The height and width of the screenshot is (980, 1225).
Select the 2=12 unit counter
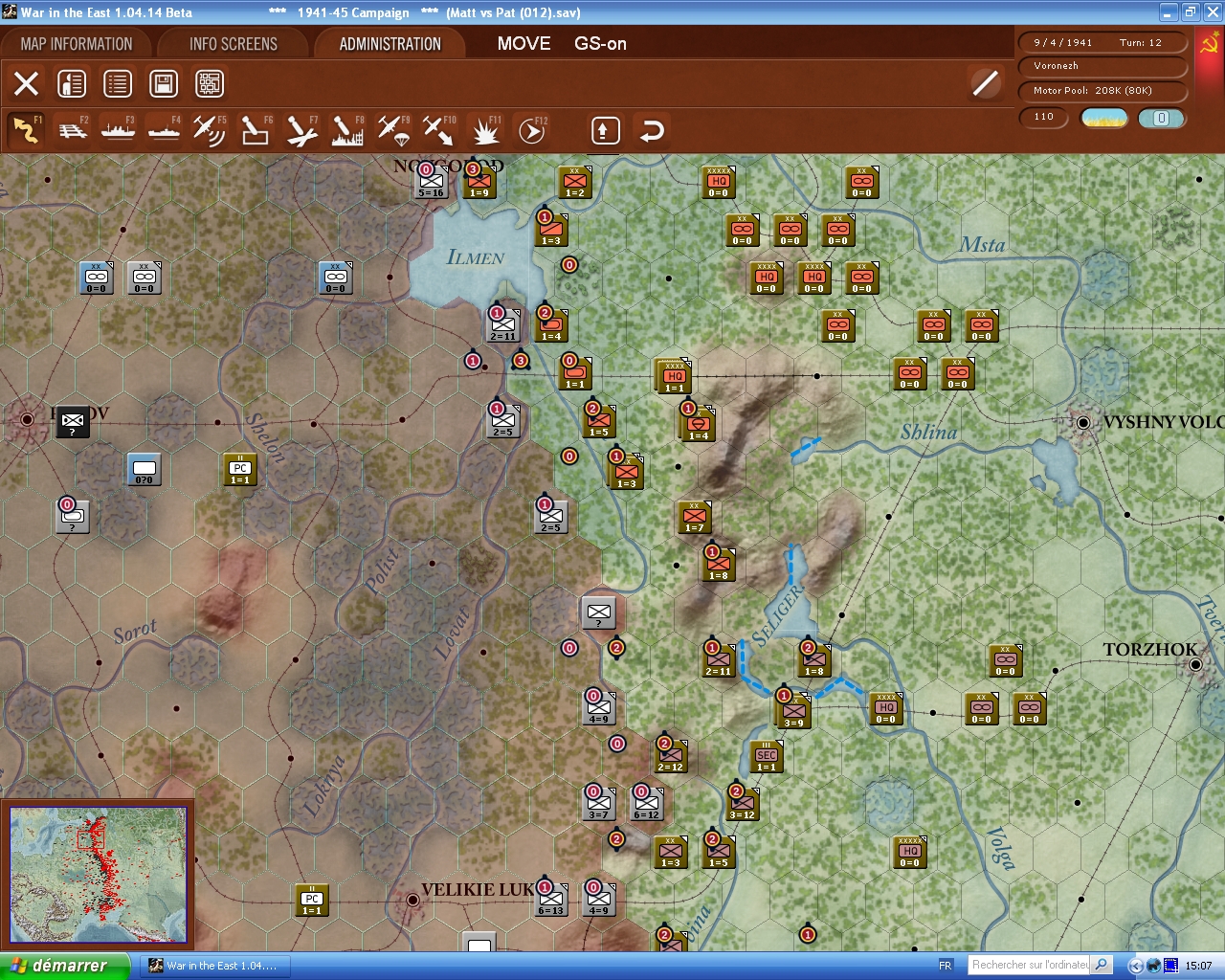671,756
